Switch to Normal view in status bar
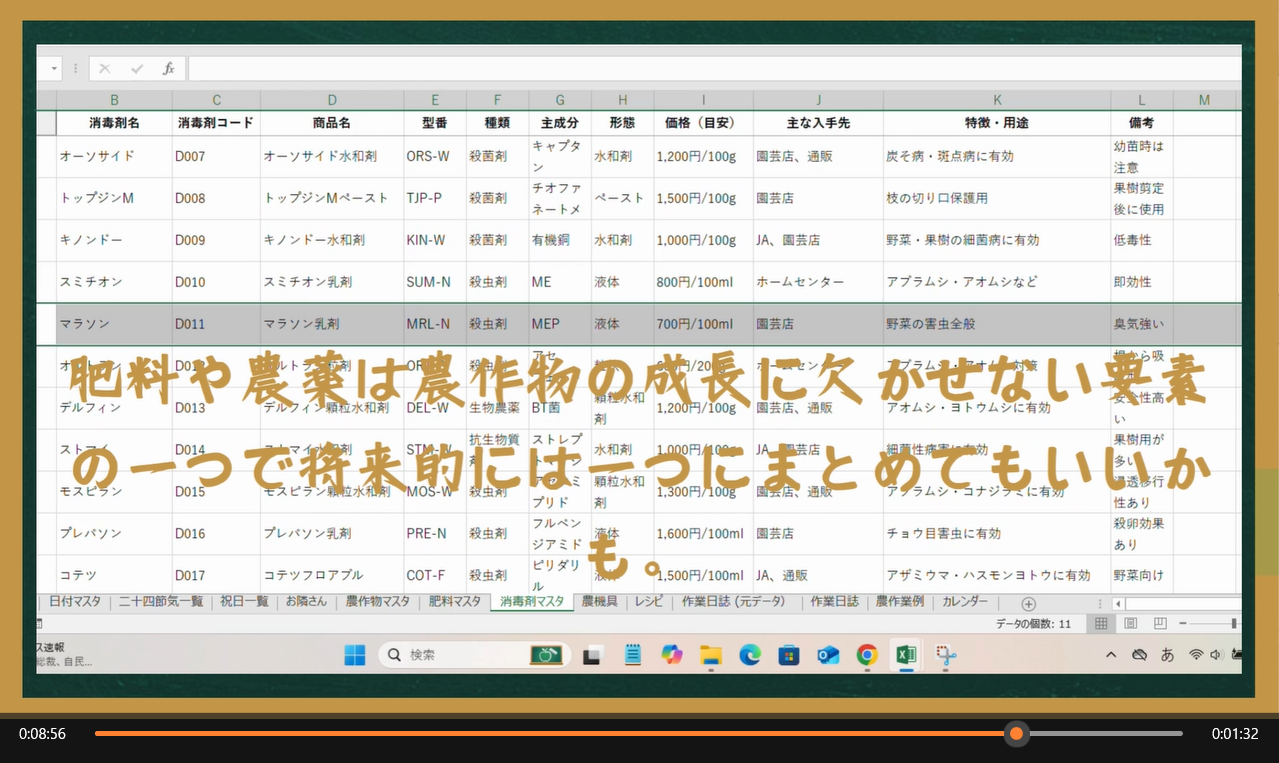This screenshot has width=1279, height=763. click(1100, 624)
